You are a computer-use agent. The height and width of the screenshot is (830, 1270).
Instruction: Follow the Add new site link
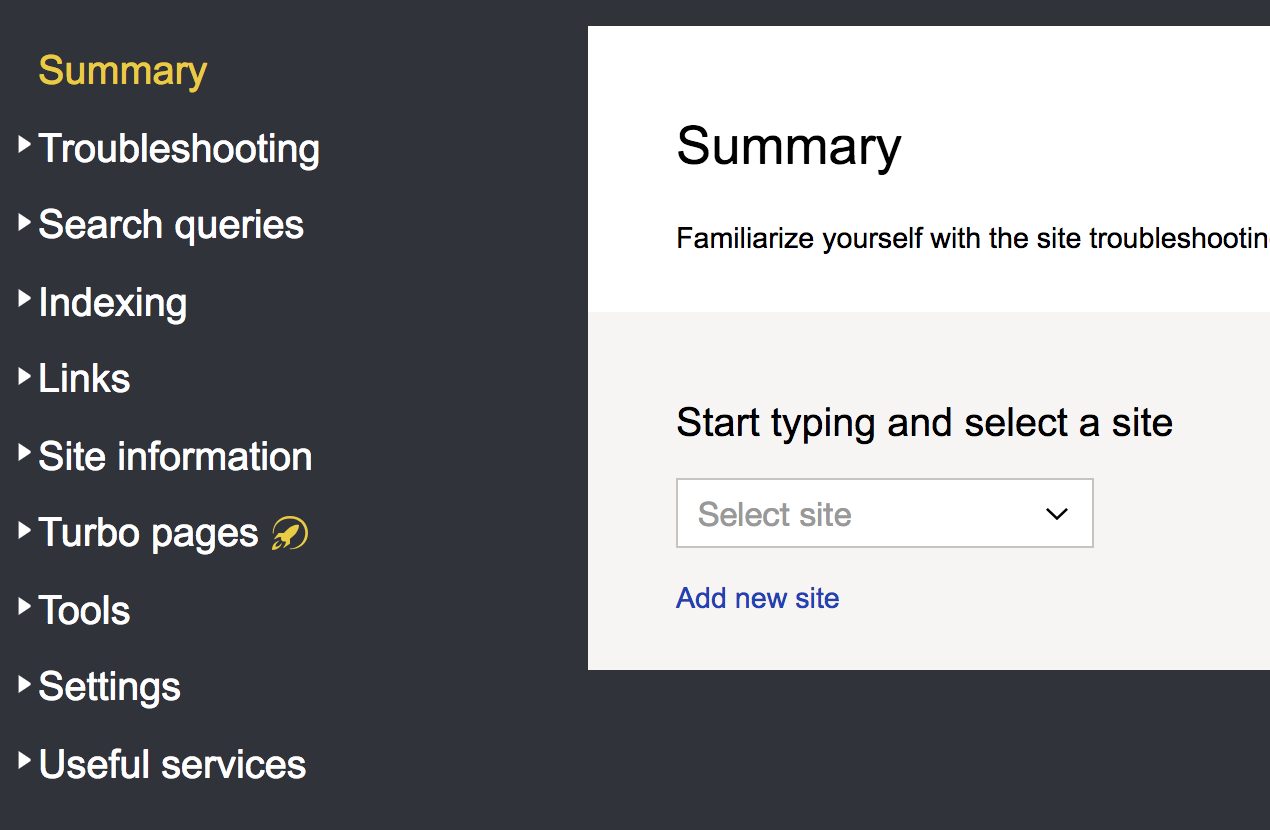coord(758,598)
